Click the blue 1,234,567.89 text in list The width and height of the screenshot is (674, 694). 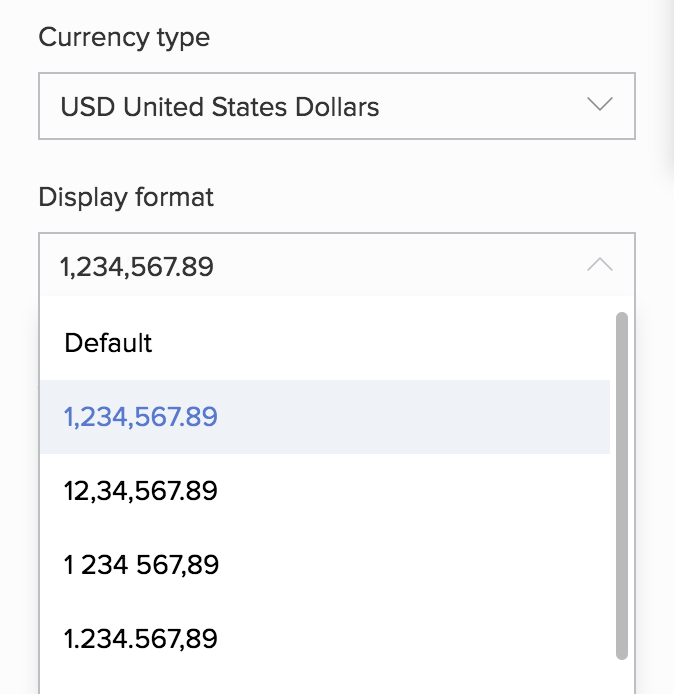pos(141,417)
